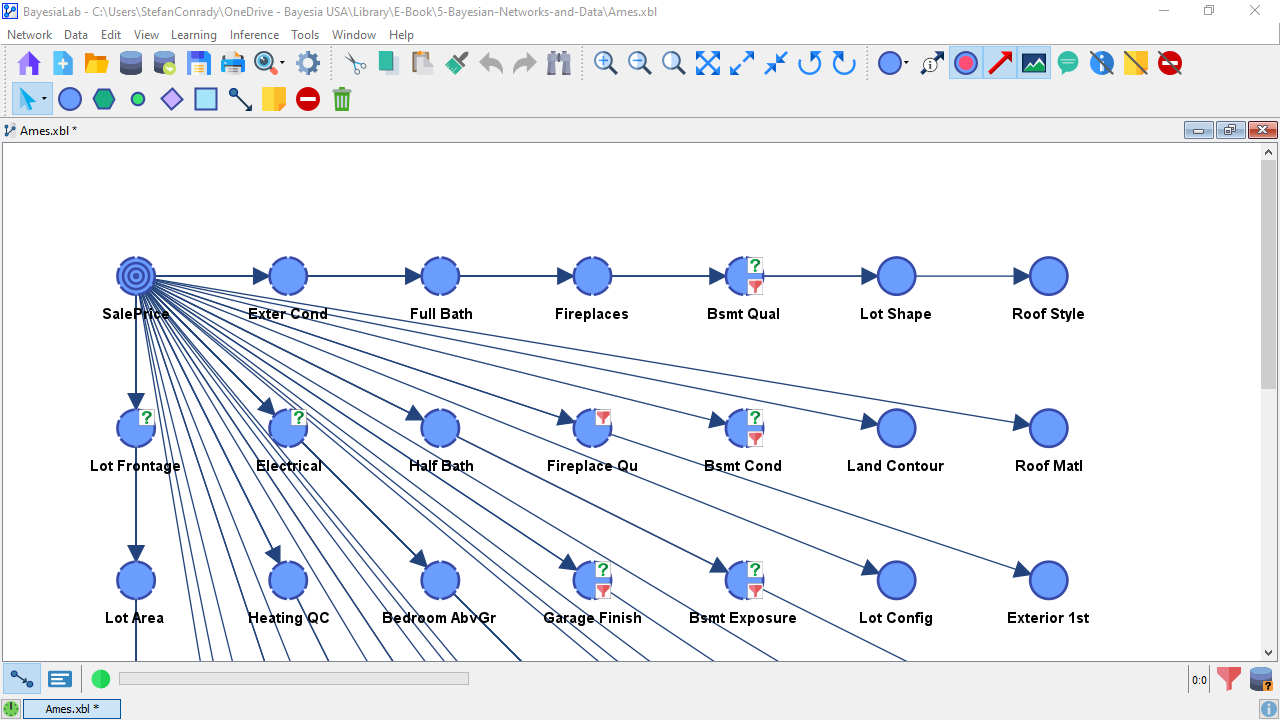Toggle the crossed-out info icon

pos(1102,64)
